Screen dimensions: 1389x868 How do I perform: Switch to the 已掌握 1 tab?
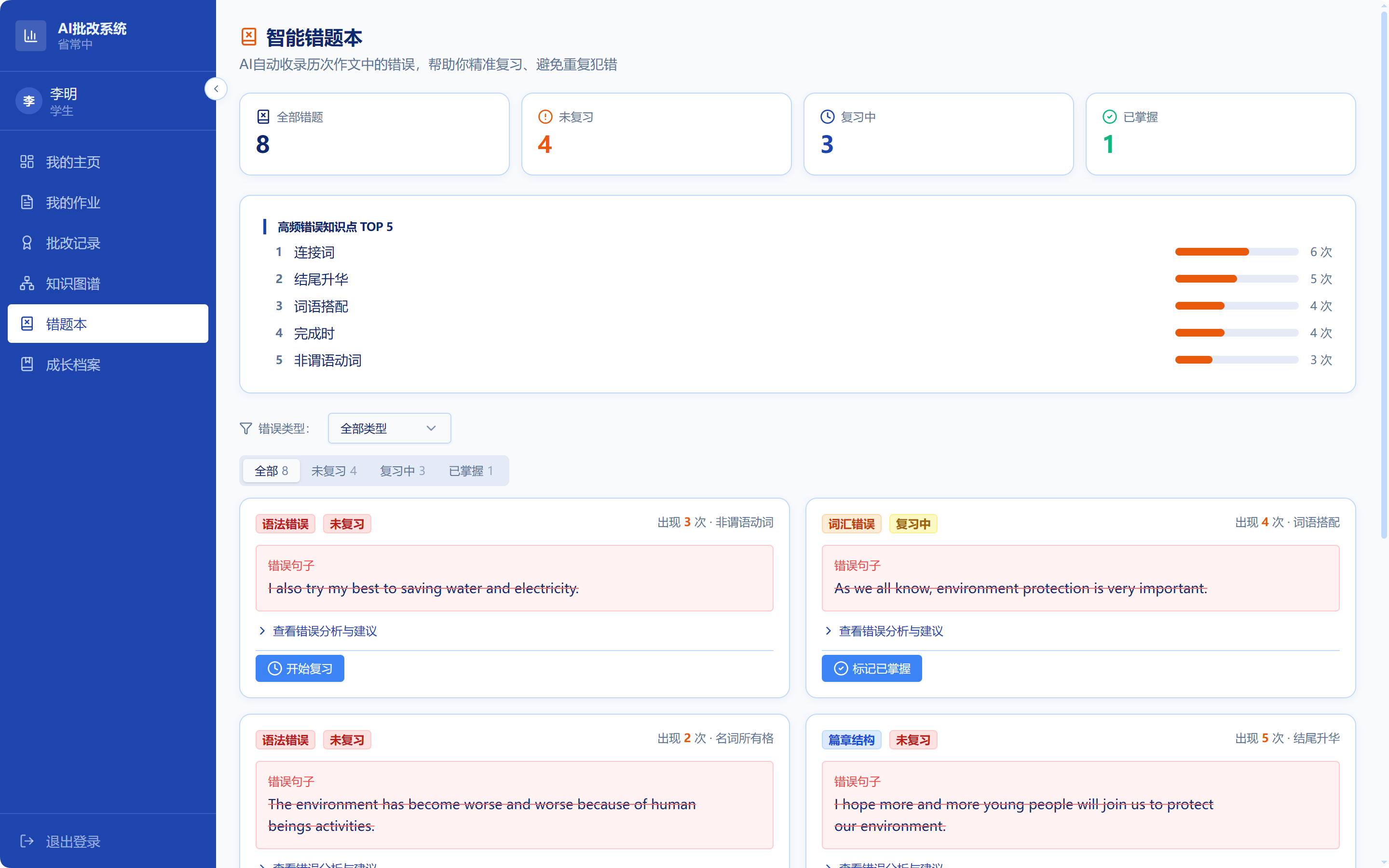coord(471,471)
